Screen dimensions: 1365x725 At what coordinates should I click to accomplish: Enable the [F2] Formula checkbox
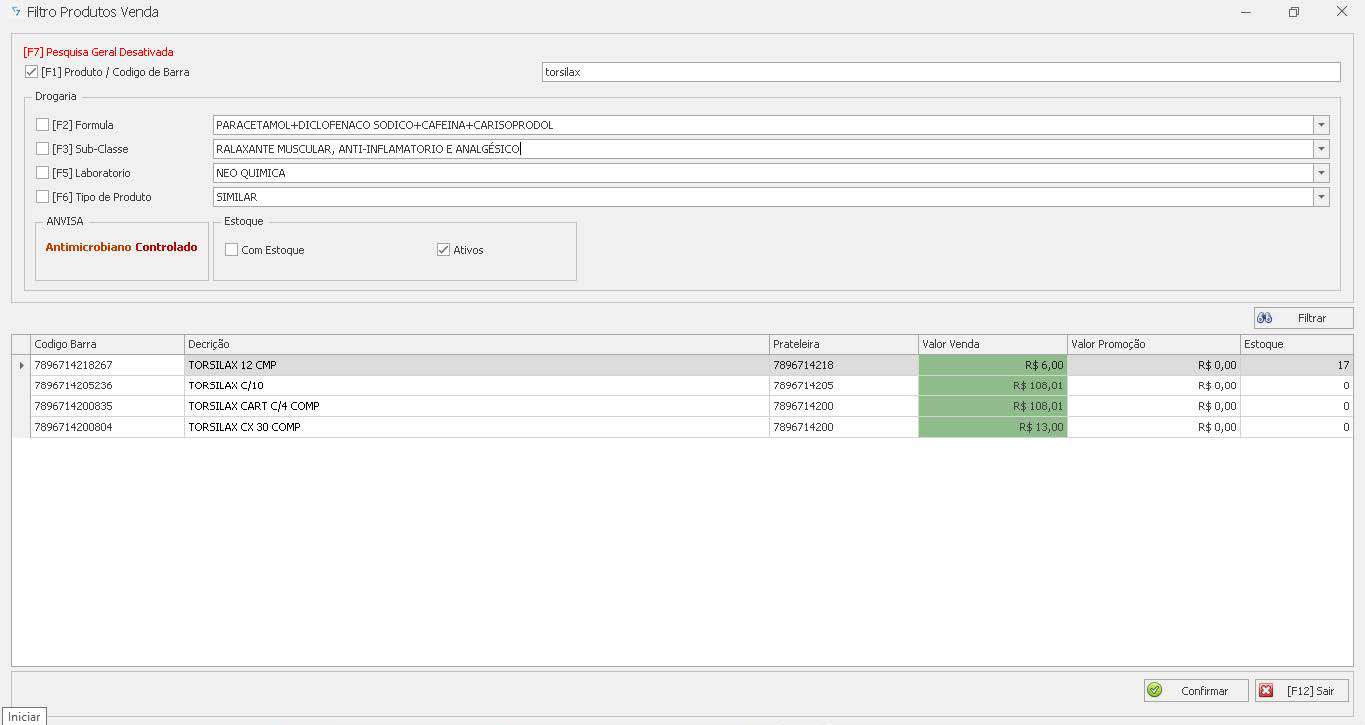click(42, 125)
